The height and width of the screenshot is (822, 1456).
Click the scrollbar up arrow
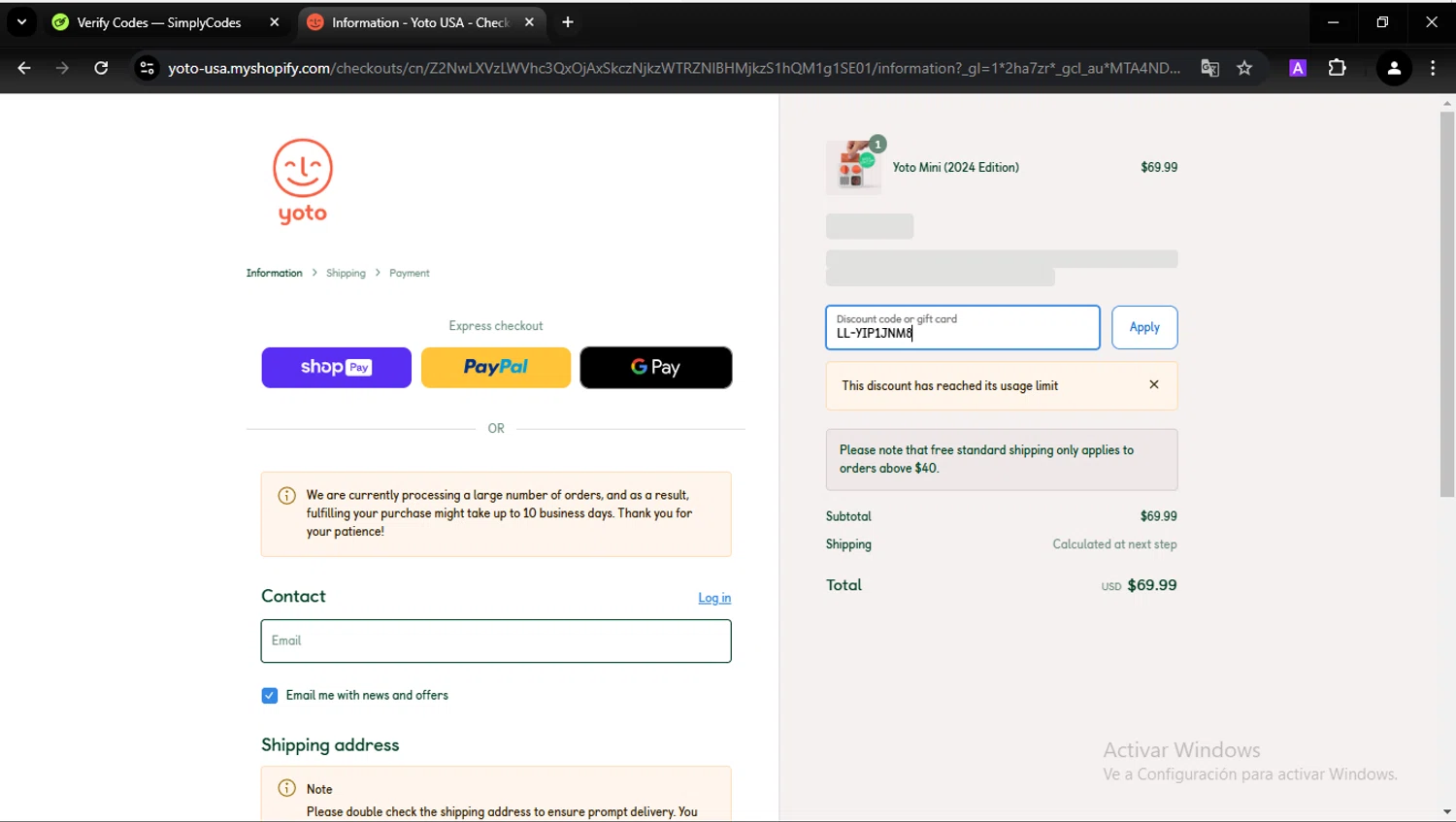point(1447,102)
